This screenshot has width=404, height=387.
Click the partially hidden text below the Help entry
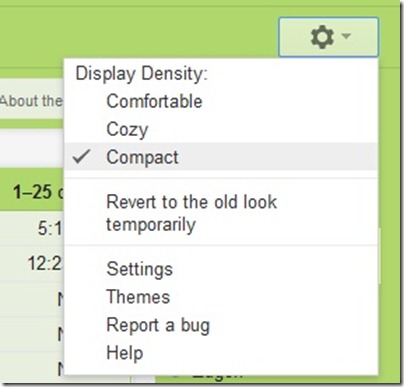[x=217, y=376]
